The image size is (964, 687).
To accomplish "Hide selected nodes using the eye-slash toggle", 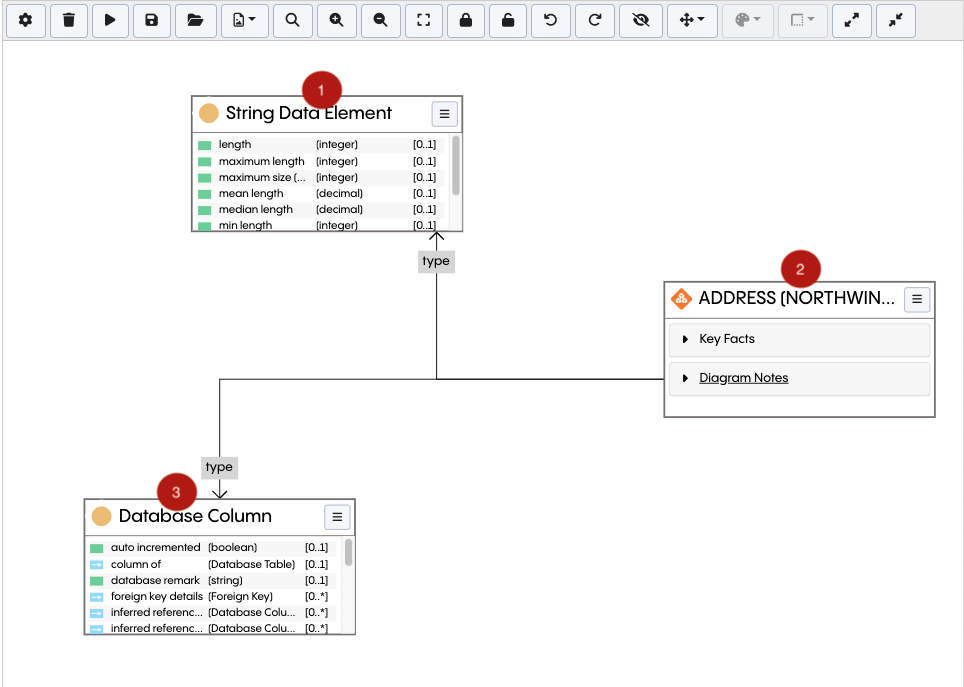I will (640, 20).
